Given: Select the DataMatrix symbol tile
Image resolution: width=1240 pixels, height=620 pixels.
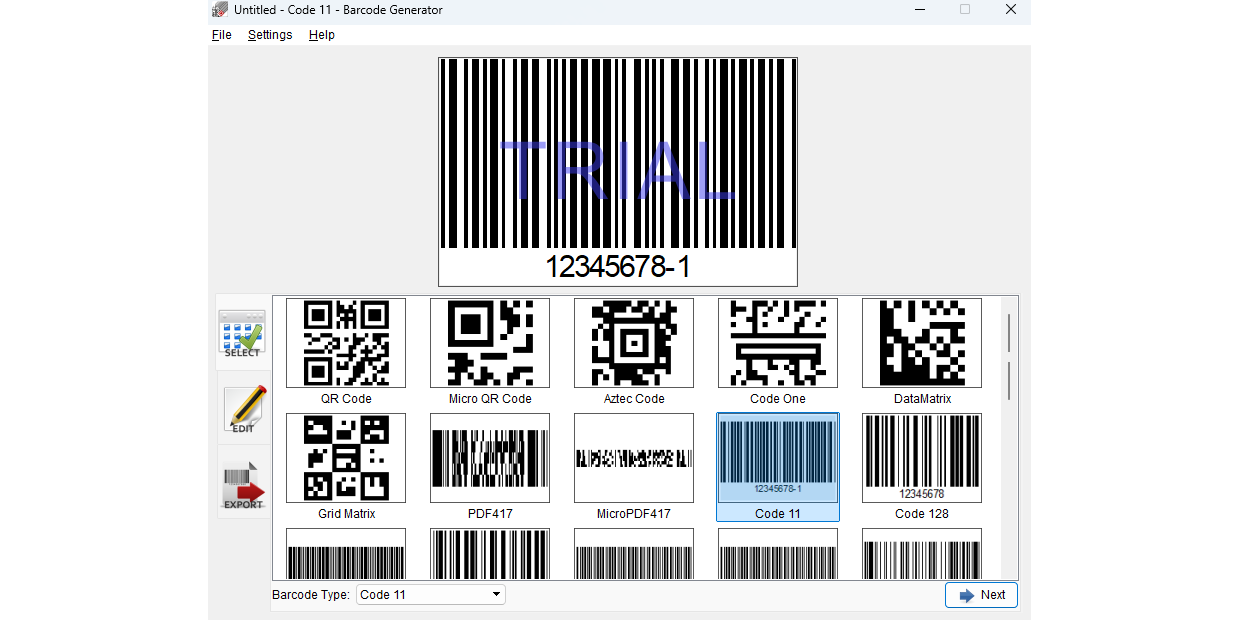Looking at the screenshot, I should (921, 343).
